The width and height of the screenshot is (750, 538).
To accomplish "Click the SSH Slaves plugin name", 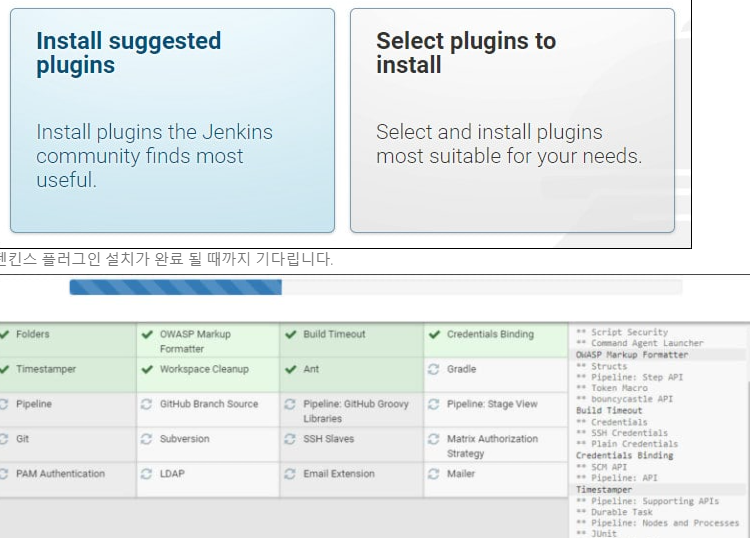I will point(329,439).
